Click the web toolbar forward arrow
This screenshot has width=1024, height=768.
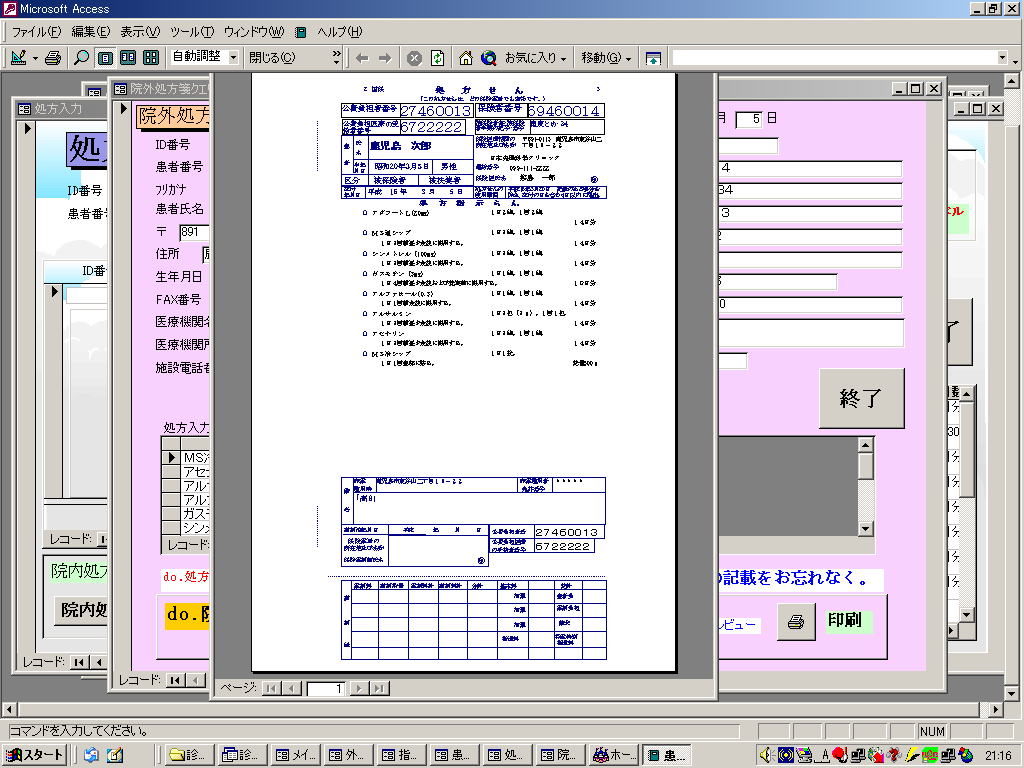point(385,58)
